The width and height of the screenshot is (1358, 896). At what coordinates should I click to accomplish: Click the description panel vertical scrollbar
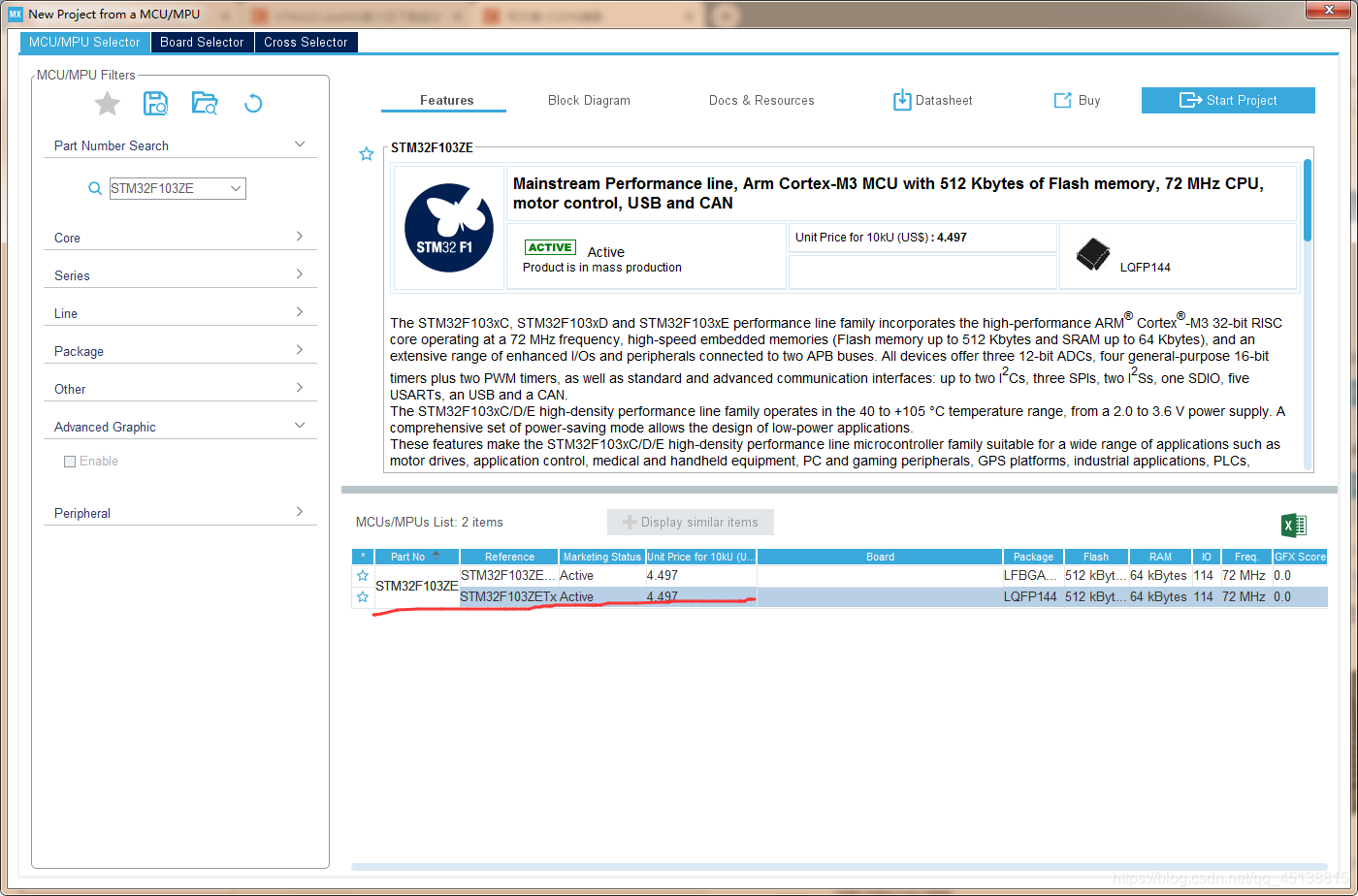1308,200
